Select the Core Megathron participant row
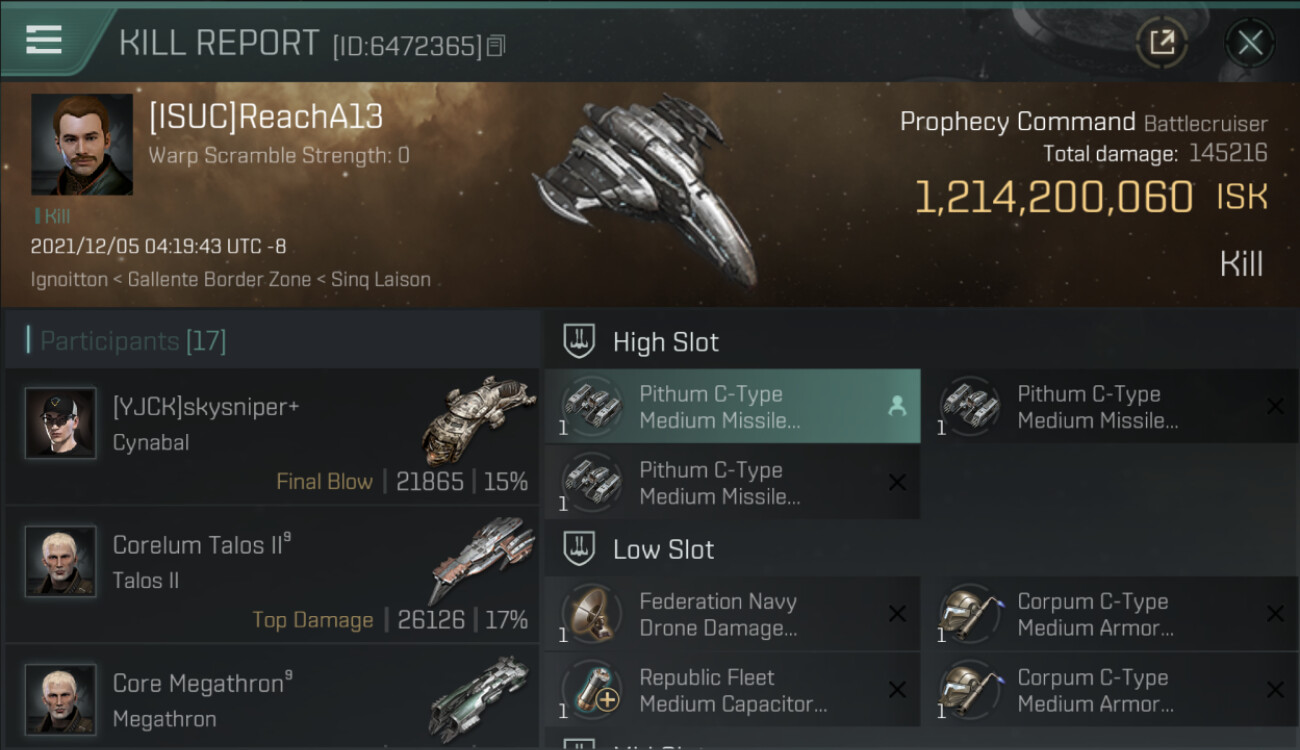 tap(270, 699)
